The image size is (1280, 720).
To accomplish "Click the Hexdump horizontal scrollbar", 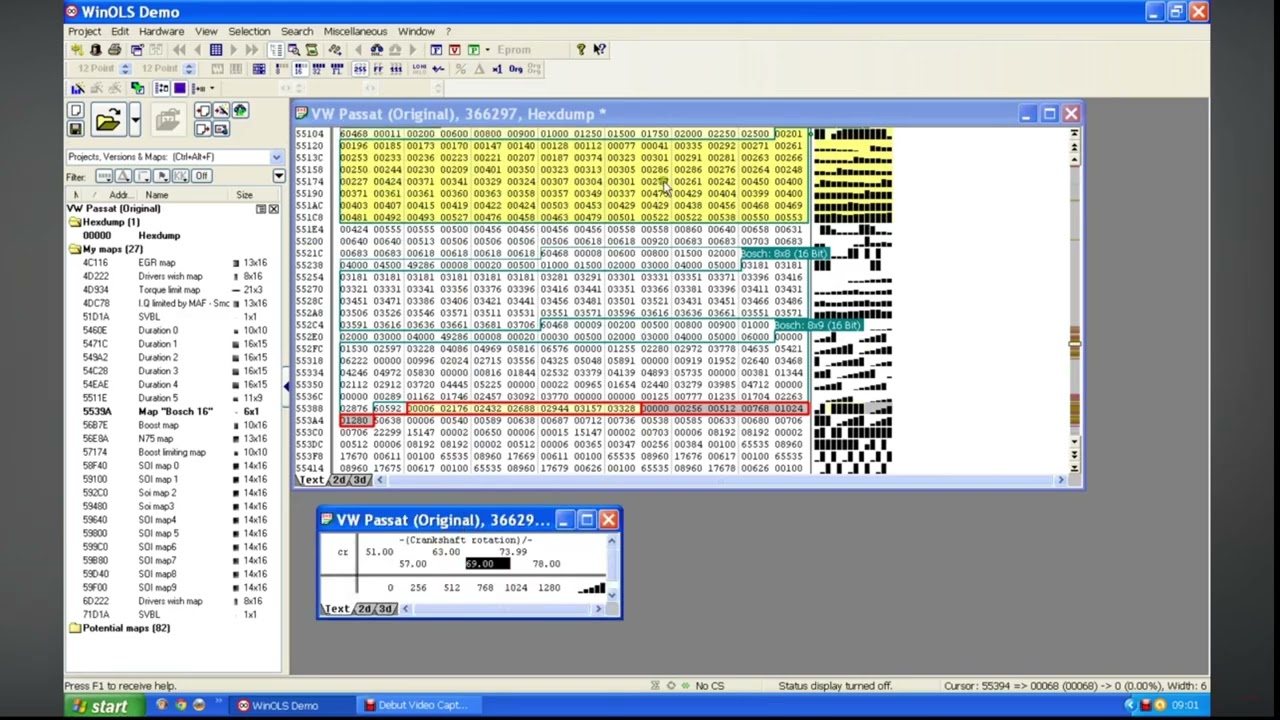I will (x=718, y=480).
